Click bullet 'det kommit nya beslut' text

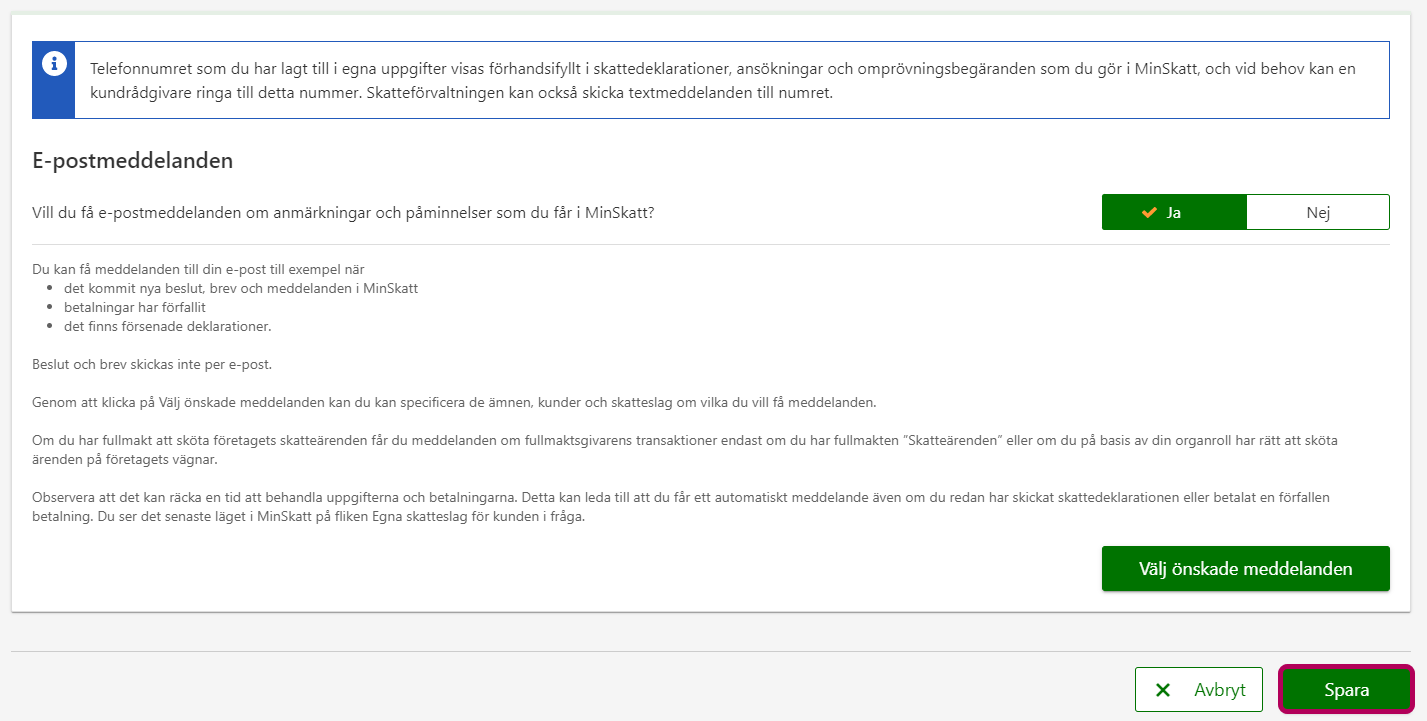240,288
